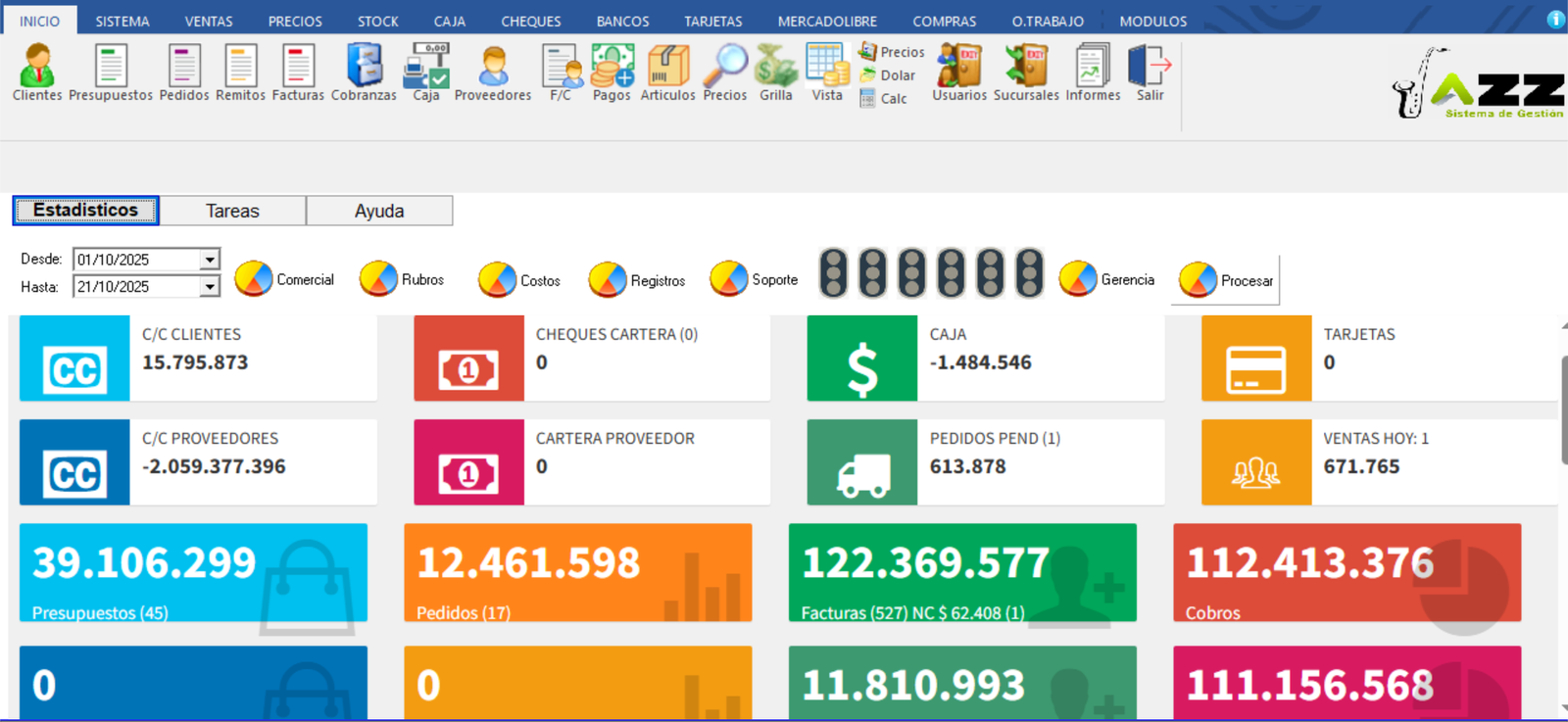Open the MERCADOLIBRE menu
This screenshot has width=1568, height=722.
[x=827, y=21]
